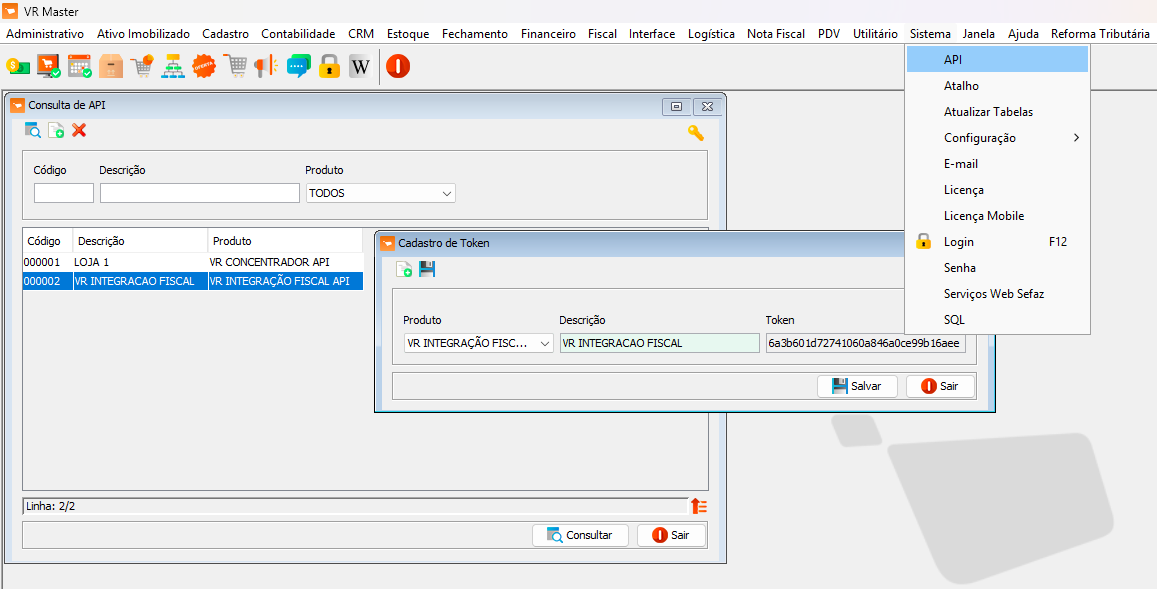Click the new record icon in Consulta de API
1157x589 pixels.
(56, 130)
